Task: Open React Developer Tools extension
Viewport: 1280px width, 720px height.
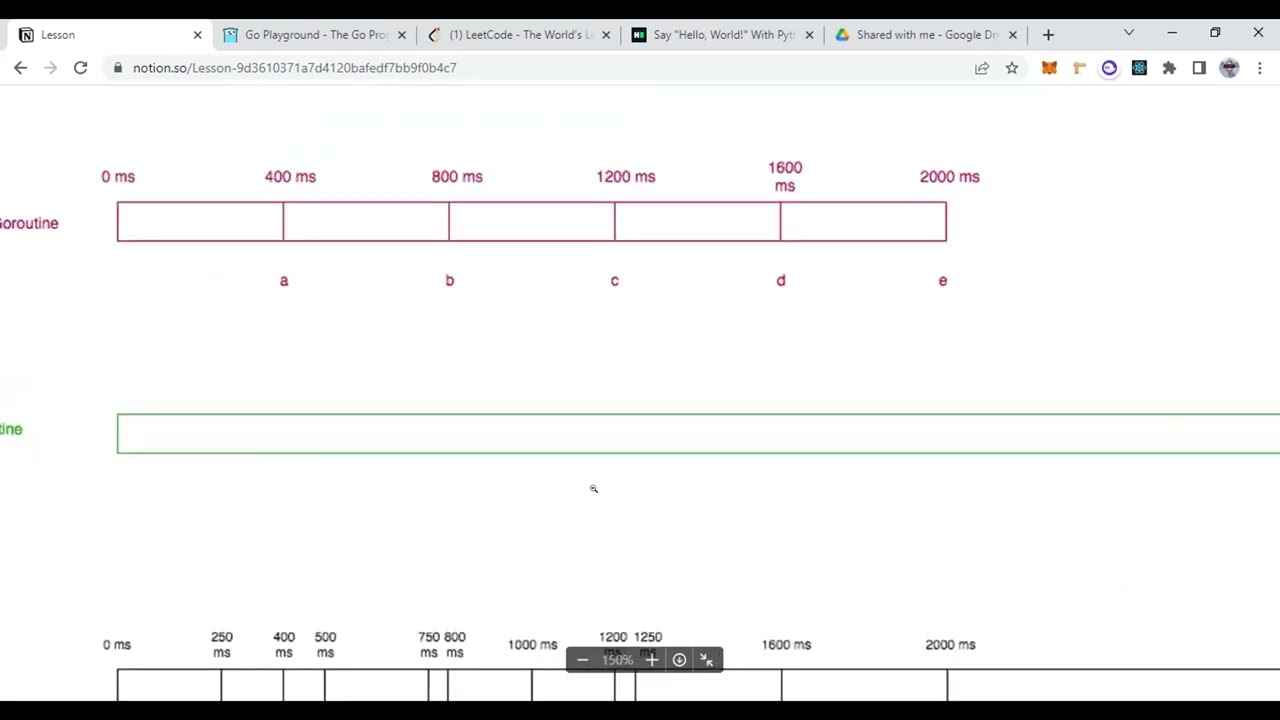Action: point(1139,68)
